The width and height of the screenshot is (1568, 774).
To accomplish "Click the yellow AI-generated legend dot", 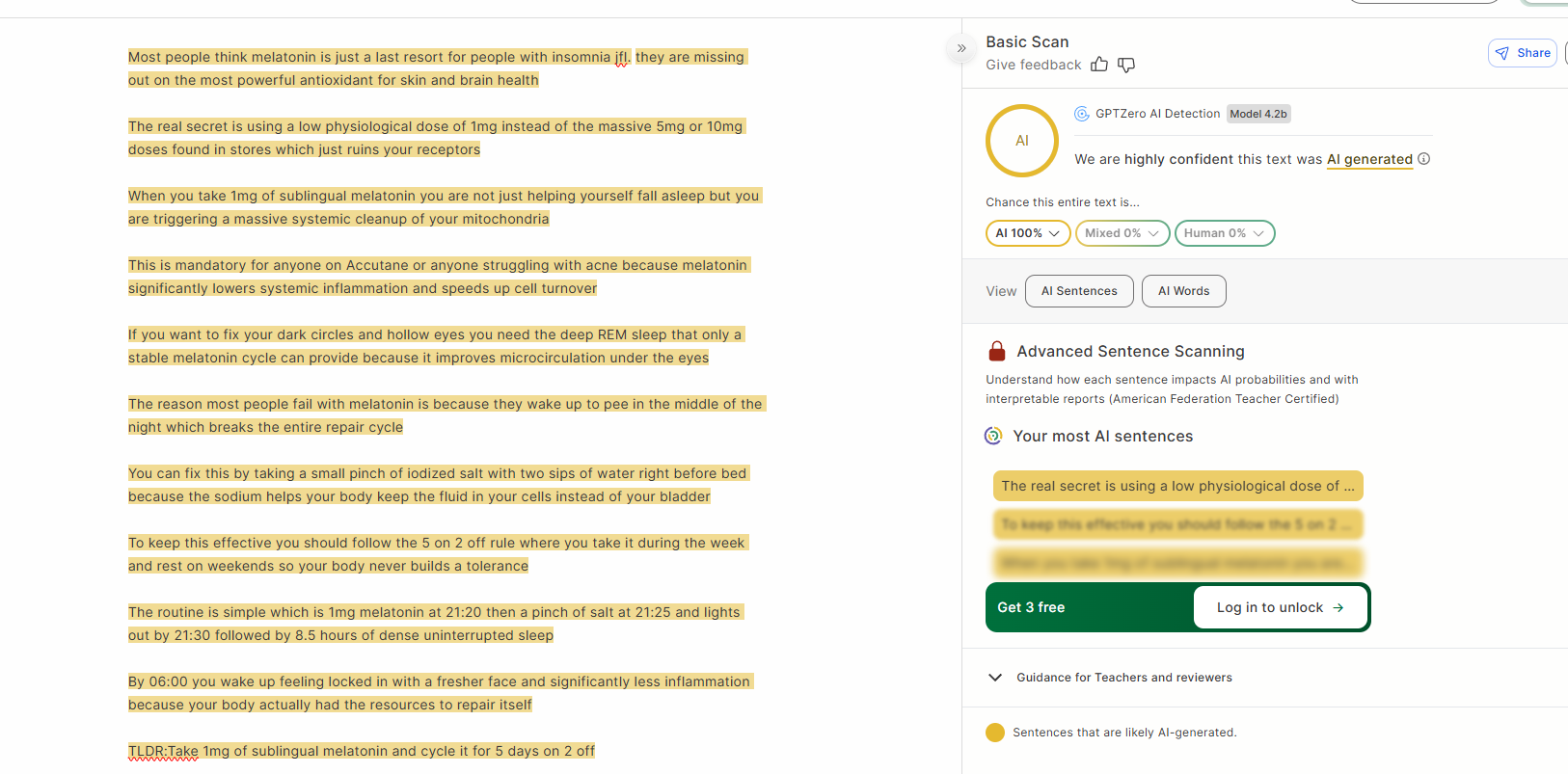I will (x=995, y=733).
